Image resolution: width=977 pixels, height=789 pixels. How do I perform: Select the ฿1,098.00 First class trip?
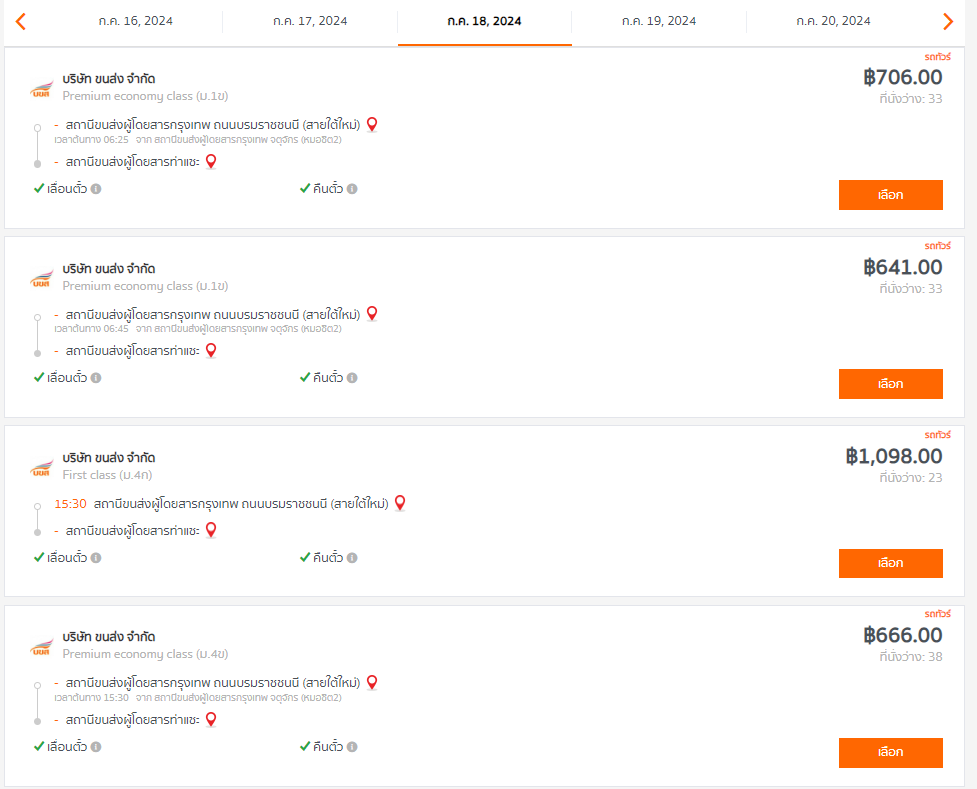pos(890,563)
